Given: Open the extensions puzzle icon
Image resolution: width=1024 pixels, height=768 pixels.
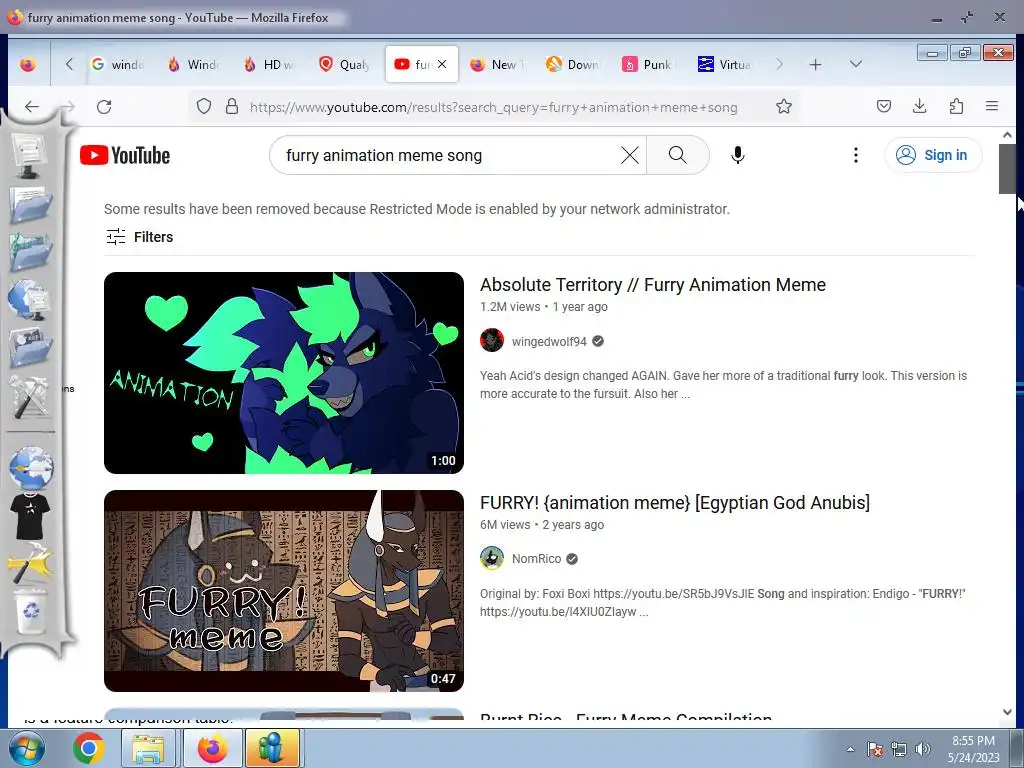Looking at the screenshot, I should coord(956,106).
